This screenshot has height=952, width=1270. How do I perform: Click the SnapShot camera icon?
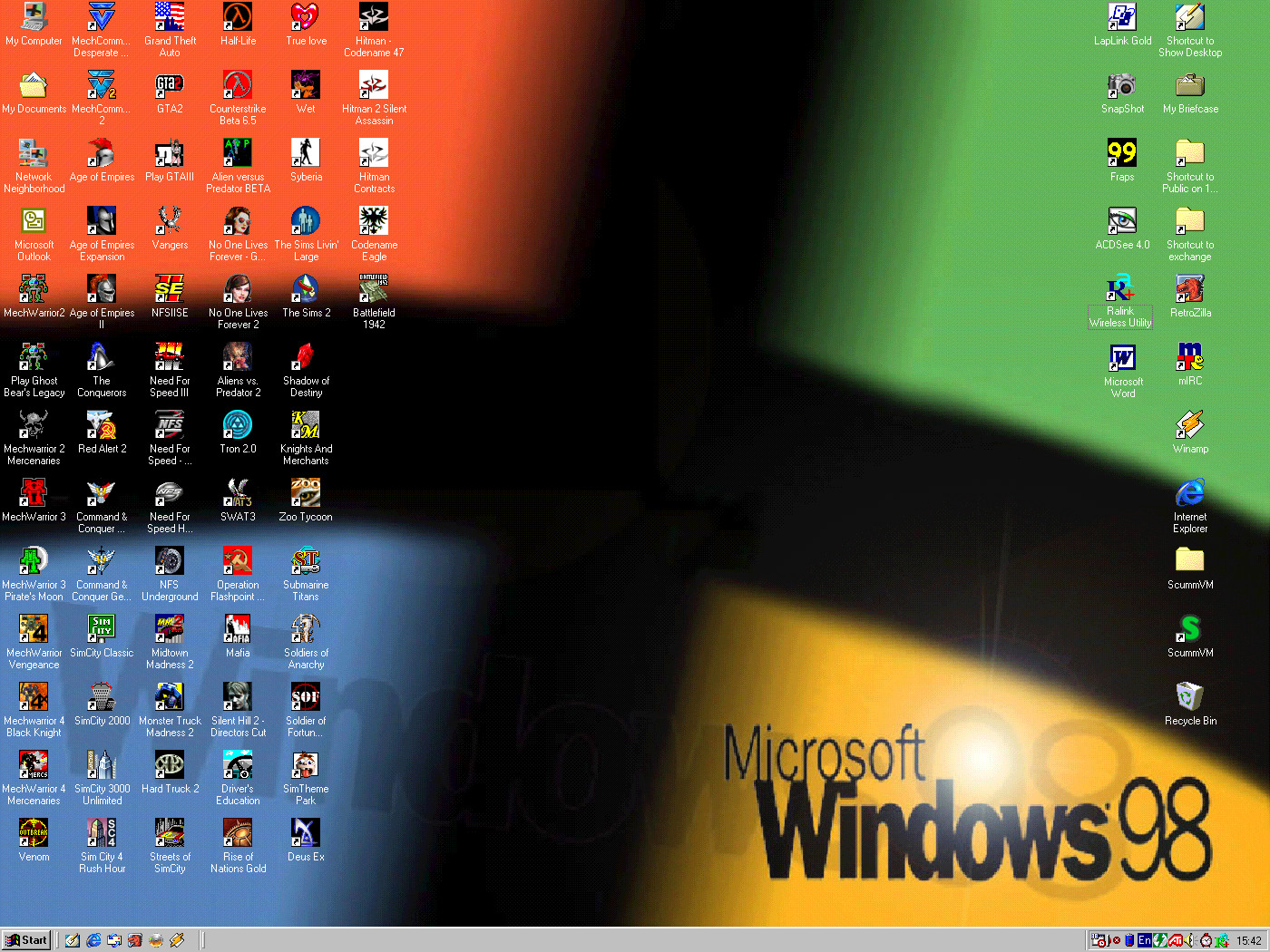tap(1122, 92)
